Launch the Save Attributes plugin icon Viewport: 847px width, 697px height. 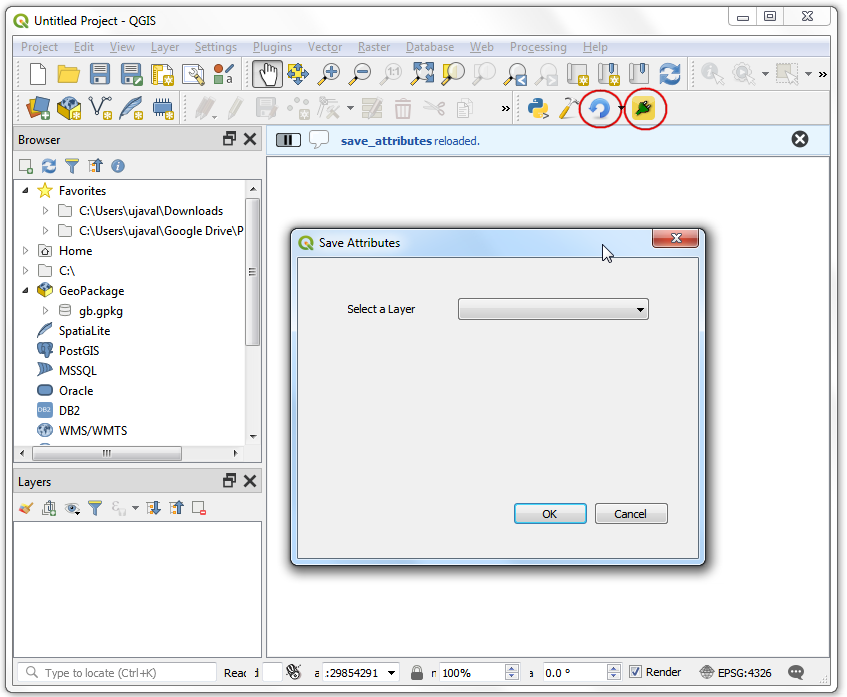[644, 108]
